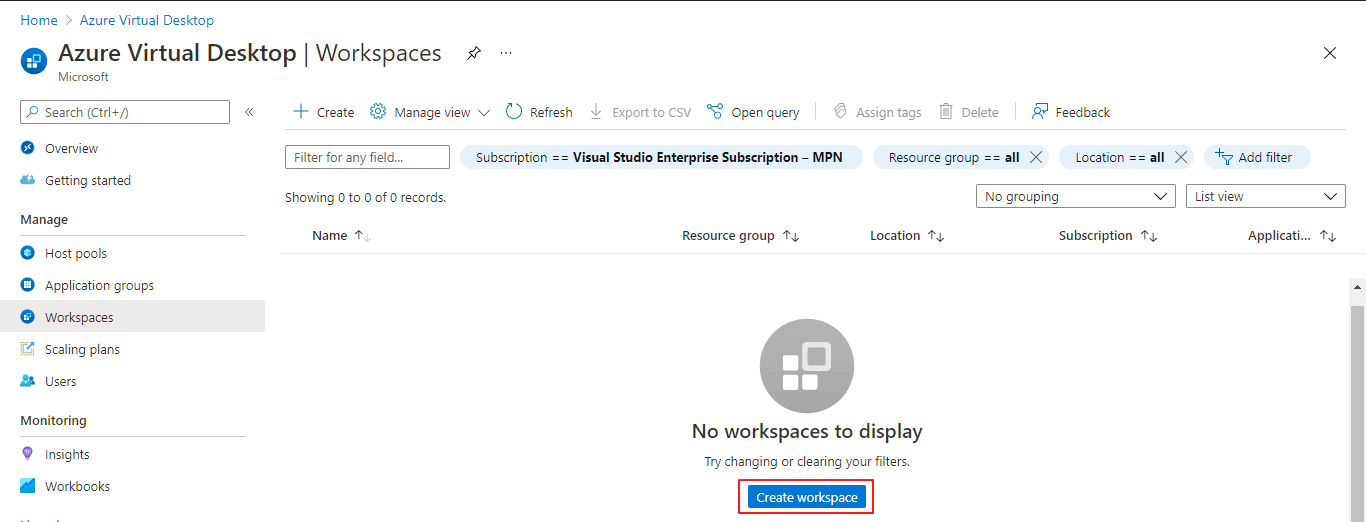The width and height of the screenshot is (1366, 522).
Task: Open Getting started in the sidebar
Action: pos(88,180)
